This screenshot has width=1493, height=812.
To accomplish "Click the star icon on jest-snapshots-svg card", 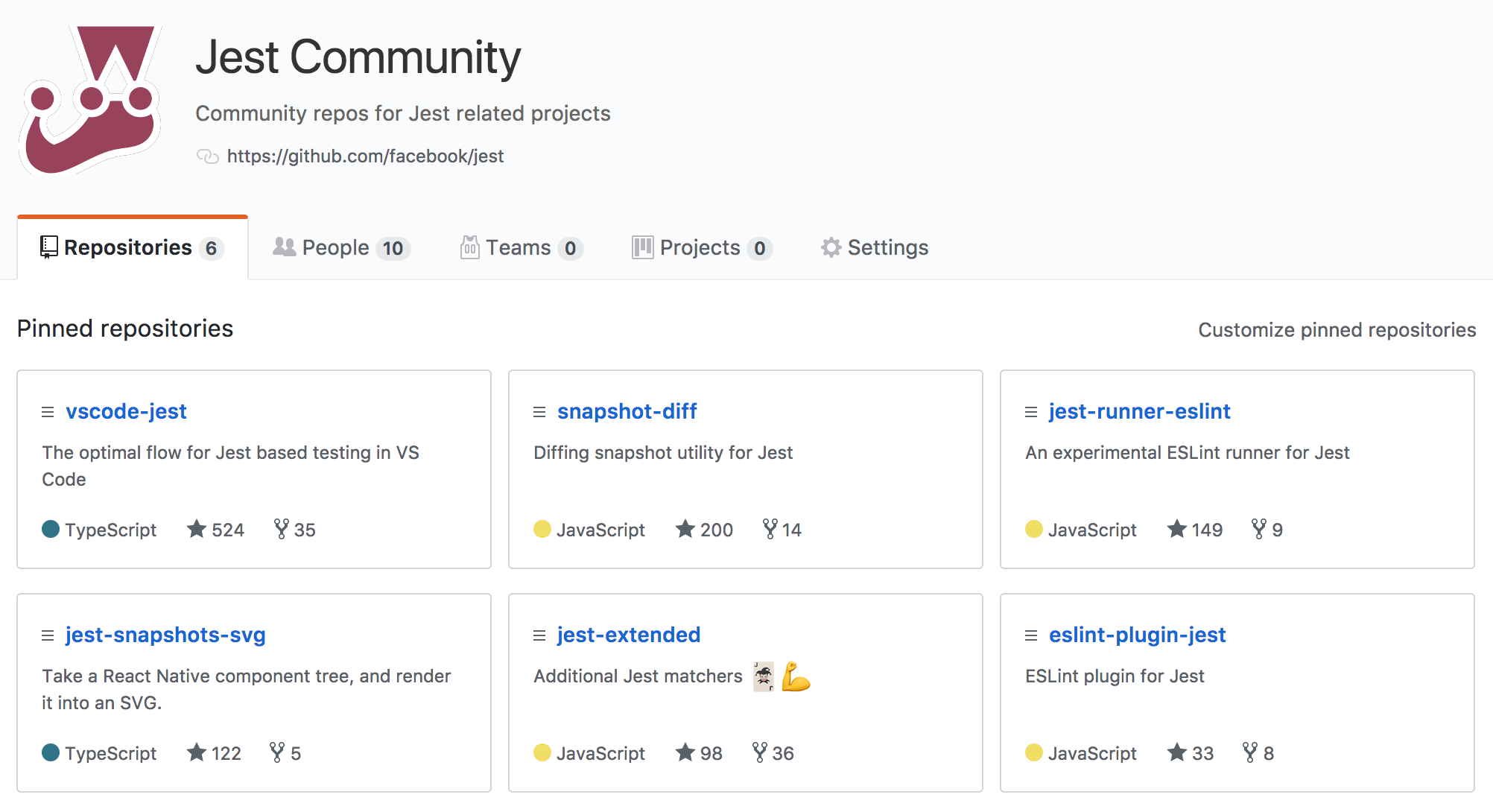I will (195, 752).
